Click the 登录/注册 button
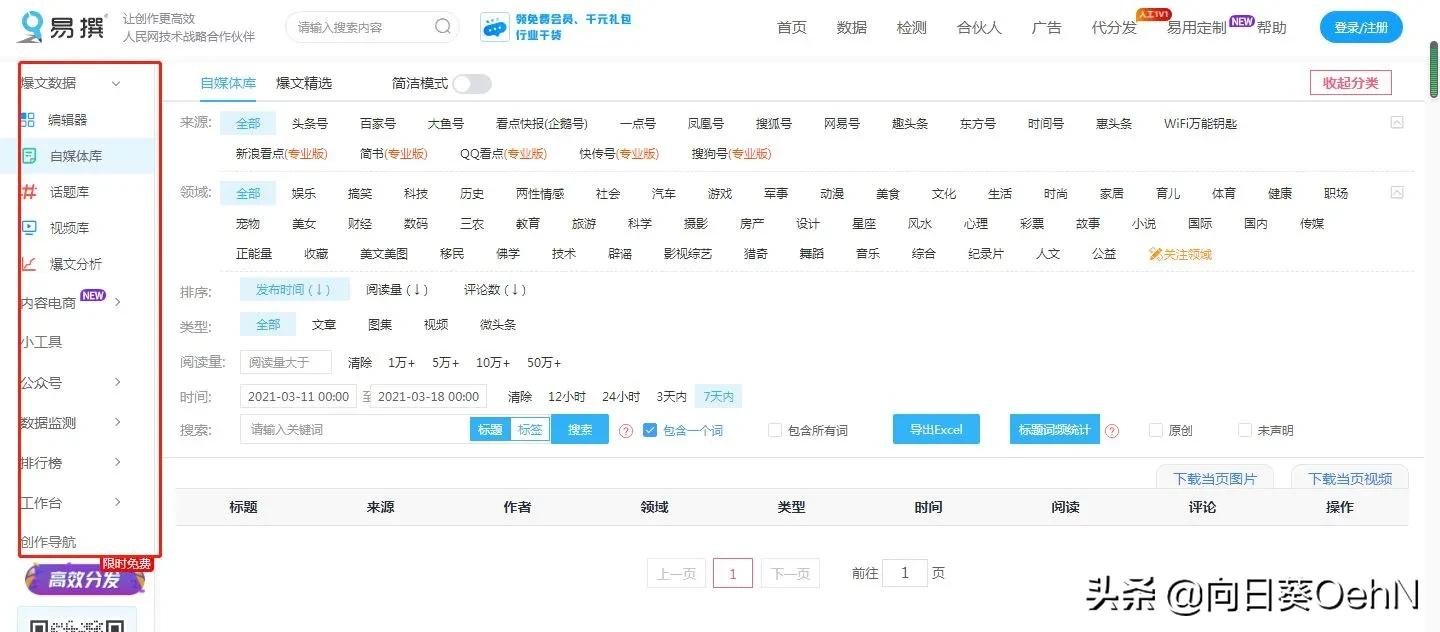Screen dimensions: 1440x632 tap(1360, 27)
